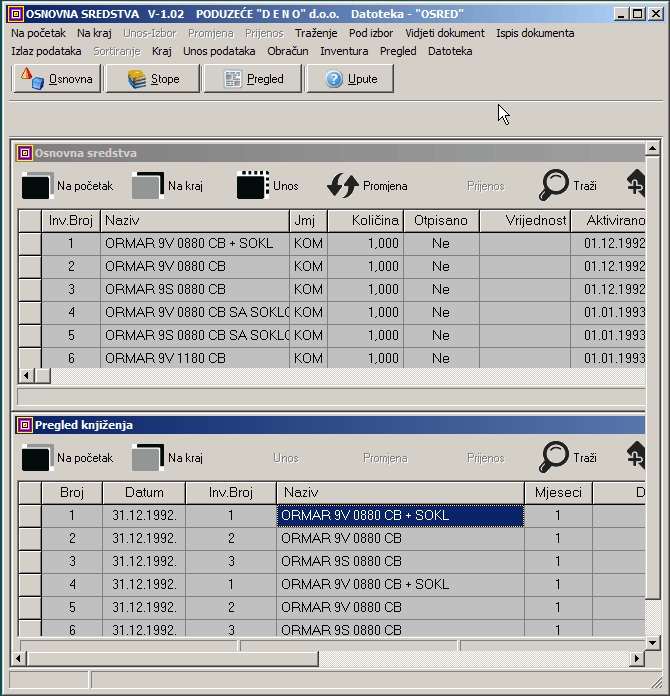670x696 pixels.
Task: Select cell 'ORMAR 9V 1180 CB'
Action: pyautogui.click(x=195, y=358)
